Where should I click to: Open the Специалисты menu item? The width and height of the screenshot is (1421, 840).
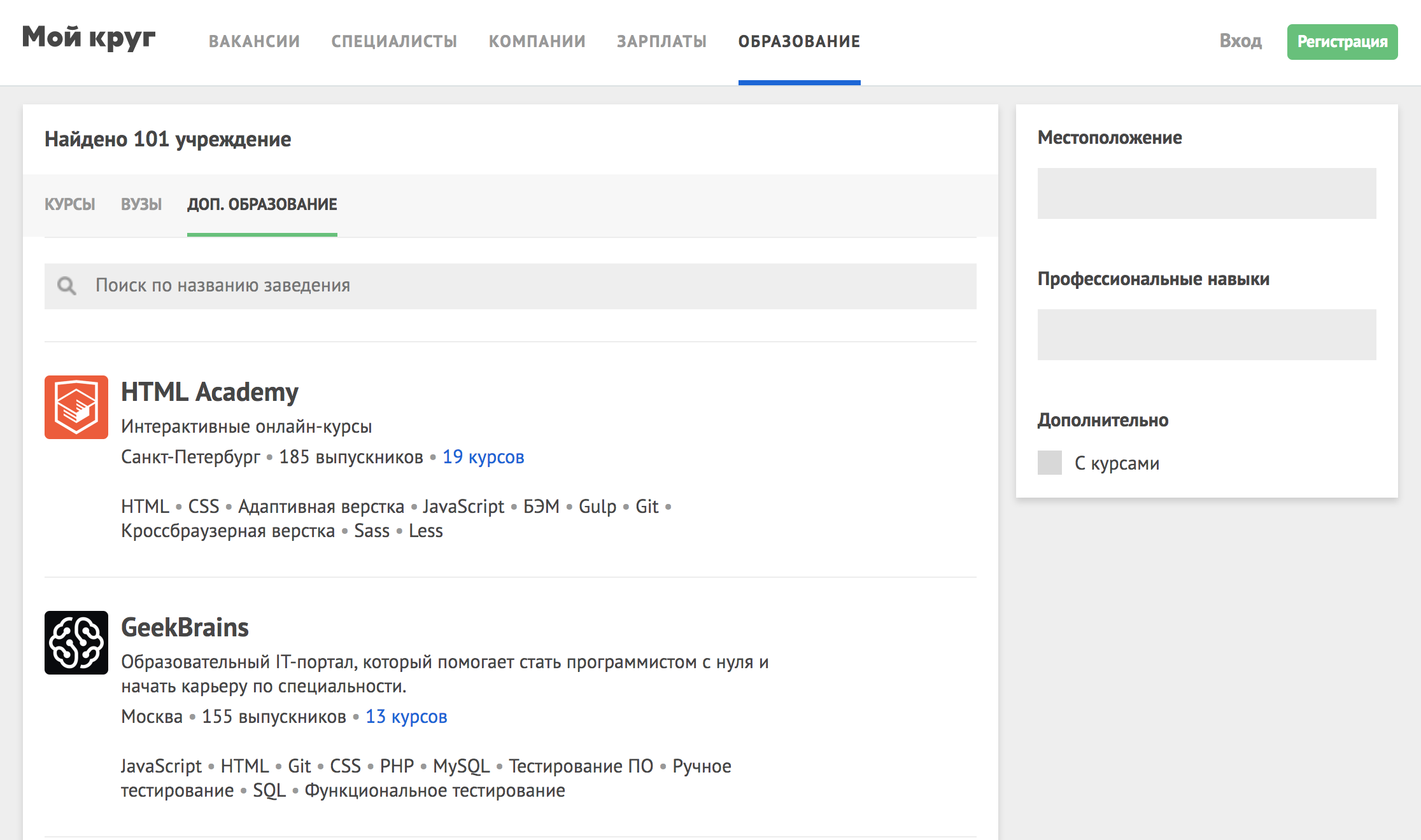click(394, 41)
